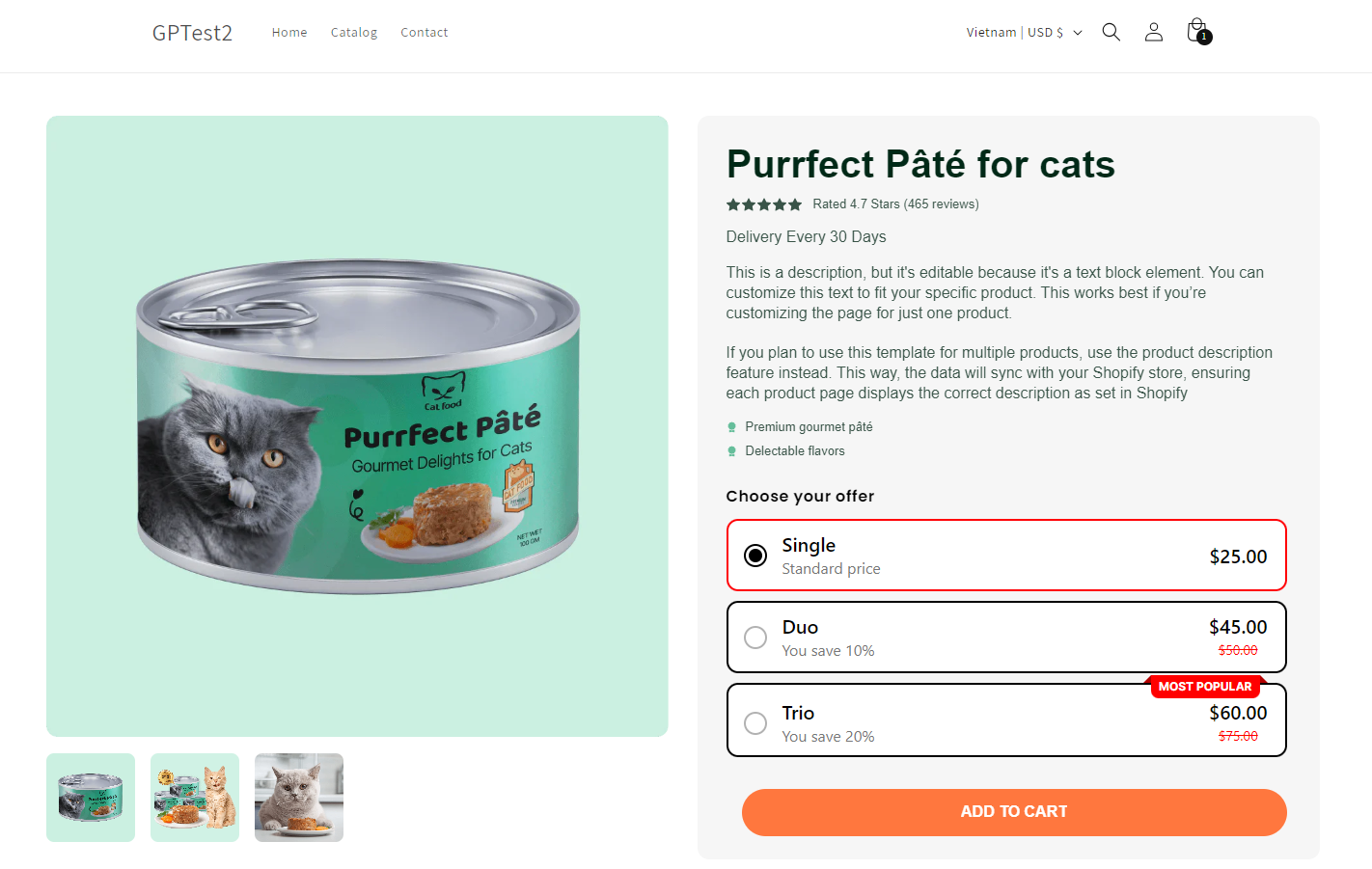Click the MOST POPULAR badge
The width and height of the screenshot is (1372, 869).
pos(1204,687)
